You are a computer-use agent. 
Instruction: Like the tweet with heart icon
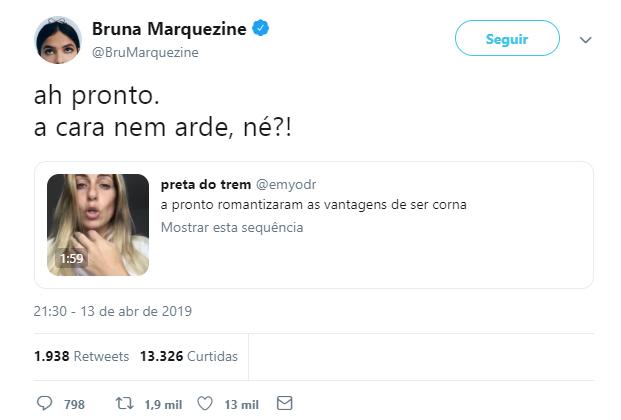click(x=205, y=404)
